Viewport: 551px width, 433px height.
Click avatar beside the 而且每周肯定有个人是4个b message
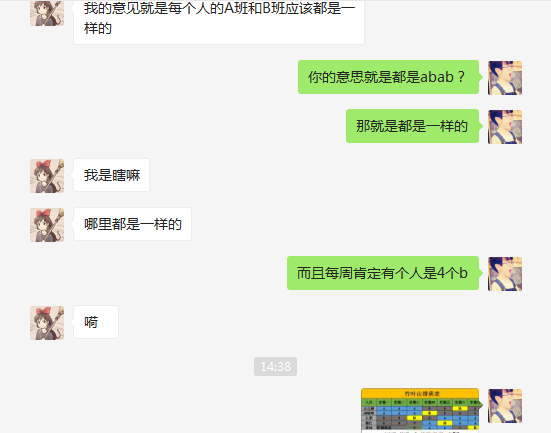point(505,274)
